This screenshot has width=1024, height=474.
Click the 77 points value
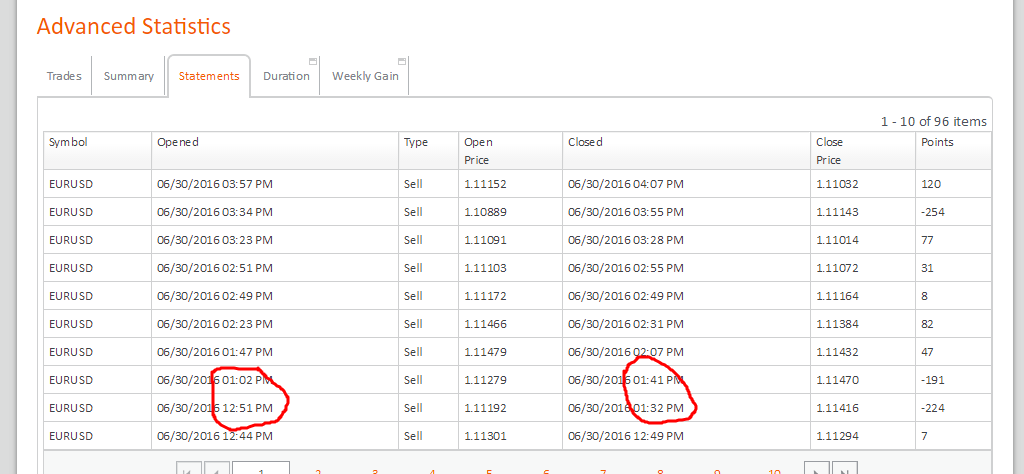[x=927, y=240]
